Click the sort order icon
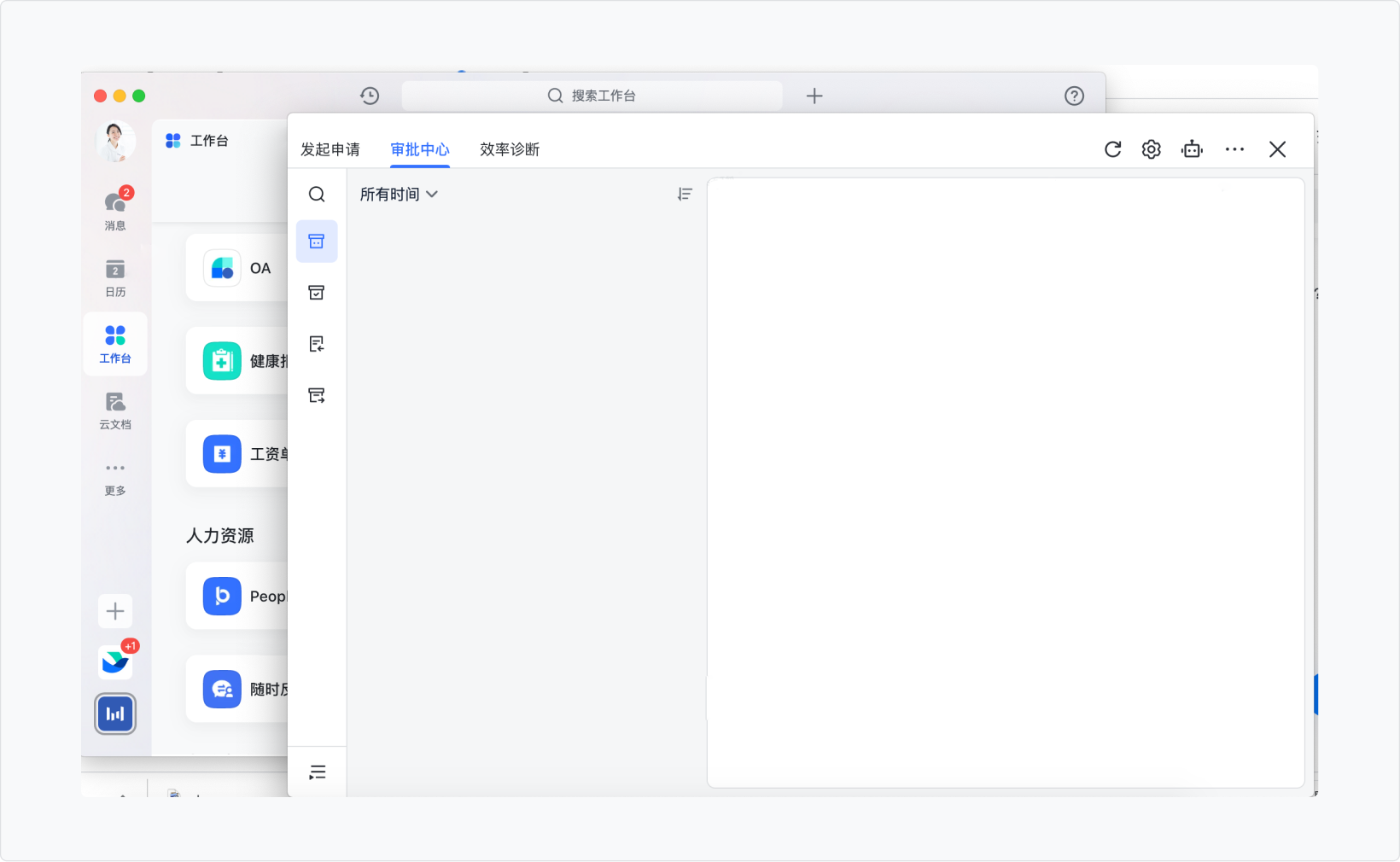 point(685,195)
